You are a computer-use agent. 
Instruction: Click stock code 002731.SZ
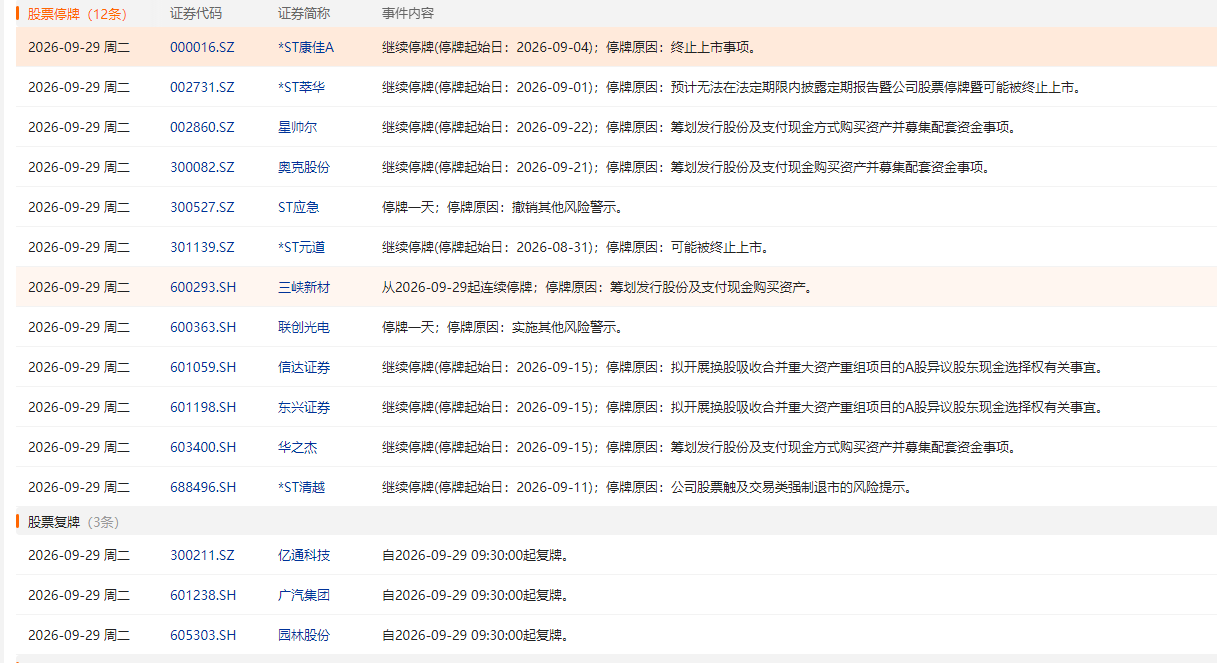[x=202, y=87]
